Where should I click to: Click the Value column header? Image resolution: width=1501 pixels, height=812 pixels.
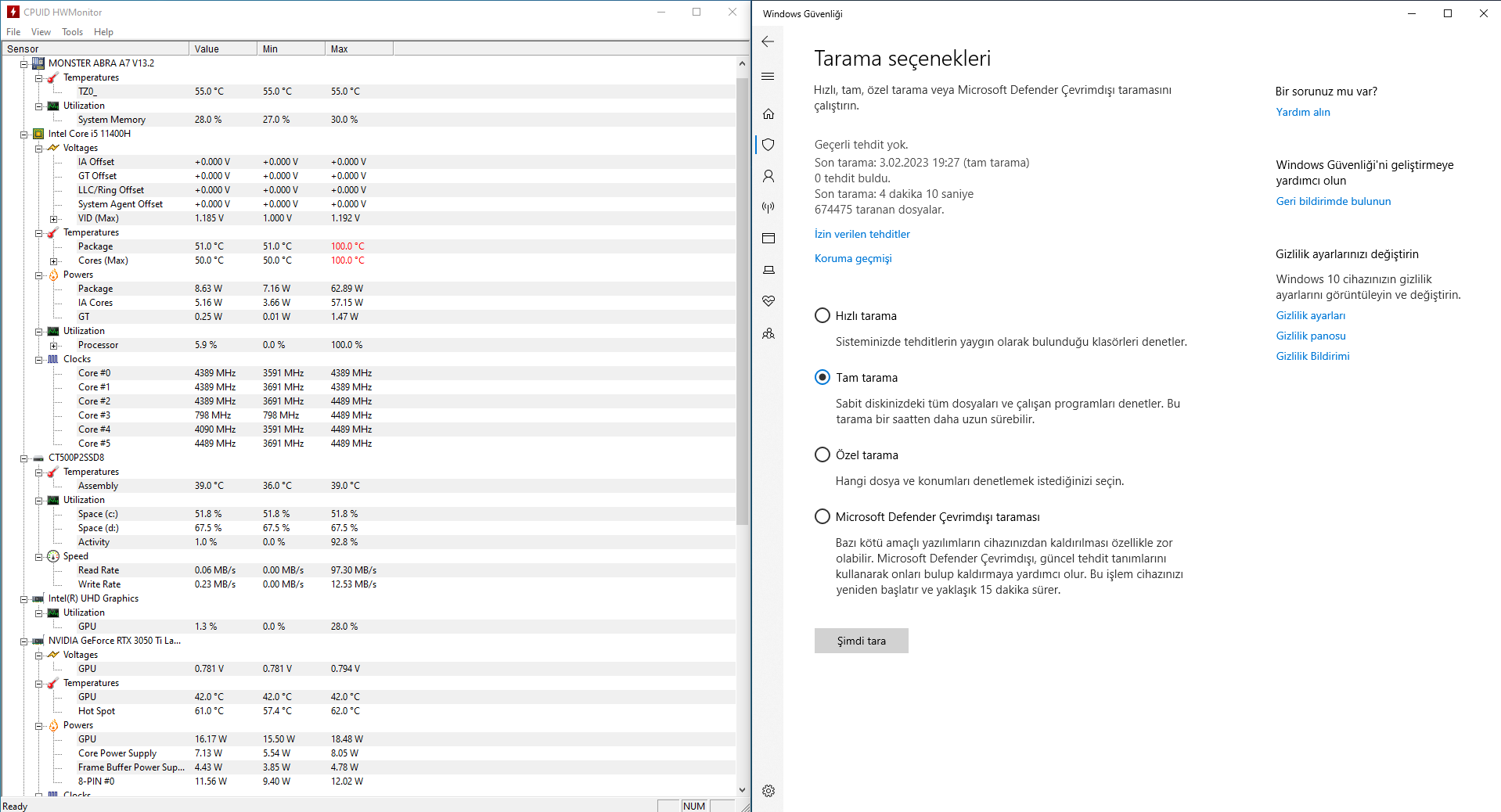point(223,49)
